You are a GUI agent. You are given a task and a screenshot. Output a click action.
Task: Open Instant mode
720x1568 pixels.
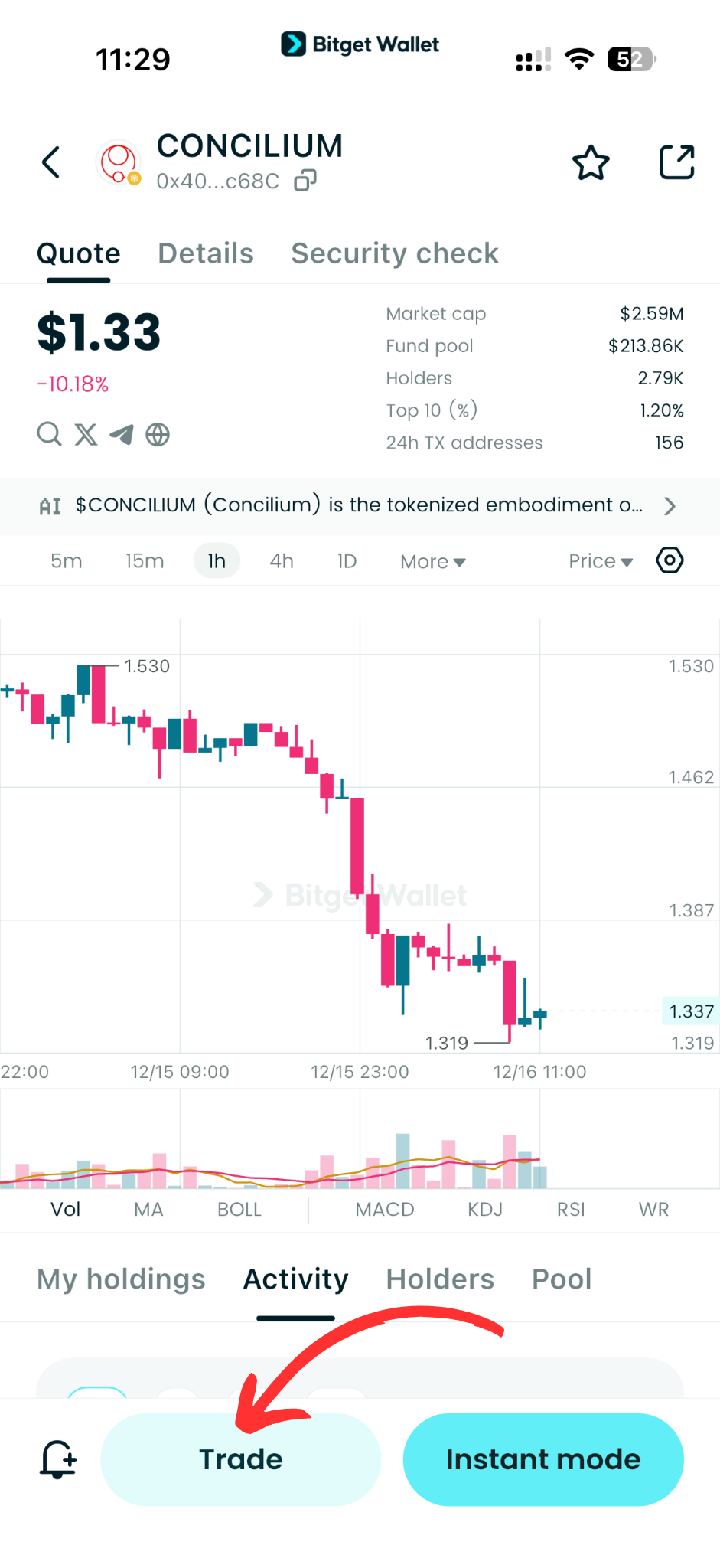pos(542,1459)
